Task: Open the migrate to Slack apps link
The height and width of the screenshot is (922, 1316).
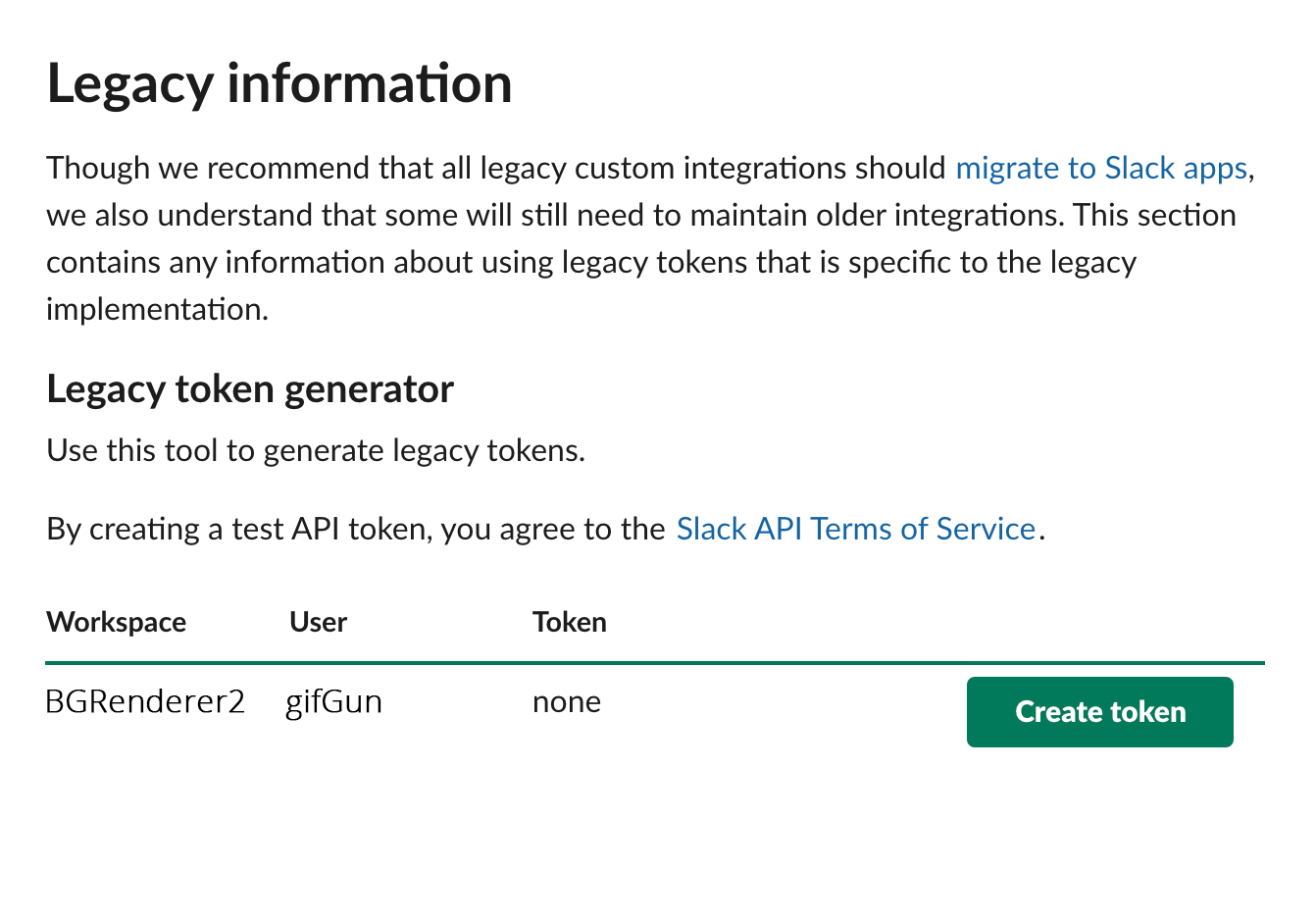Action: (1101, 168)
